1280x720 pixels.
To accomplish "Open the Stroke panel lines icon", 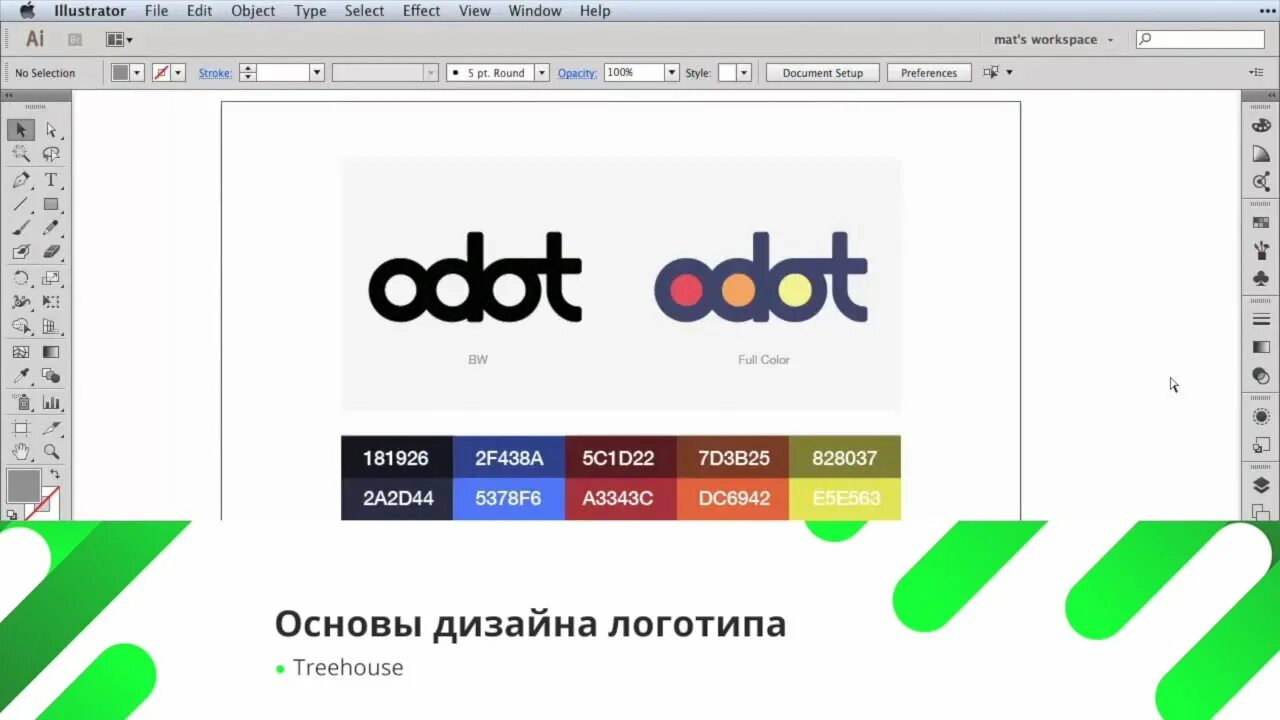I will [1261, 319].
